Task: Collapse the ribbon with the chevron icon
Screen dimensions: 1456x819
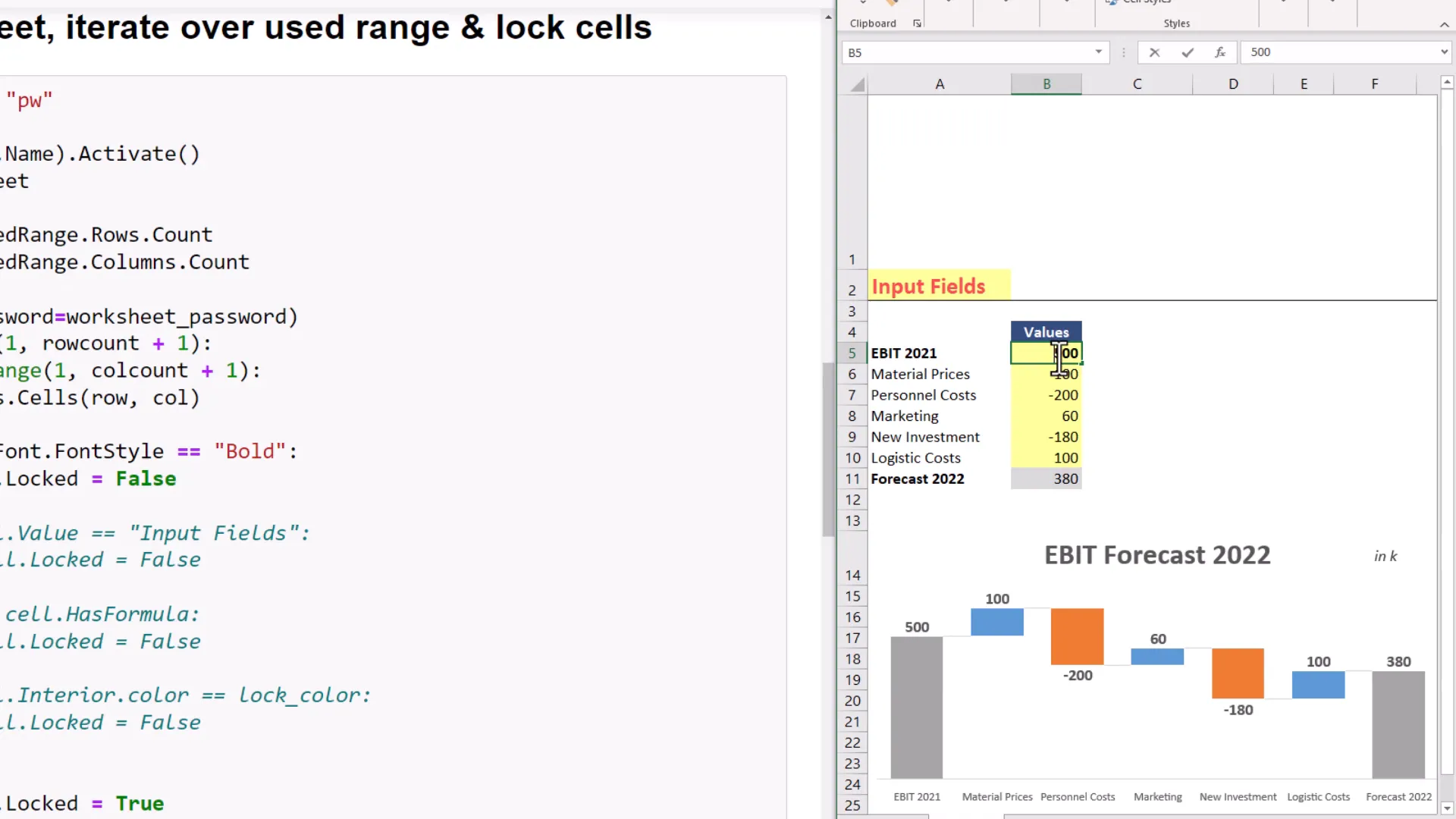Action: [x=1445, y=24]
